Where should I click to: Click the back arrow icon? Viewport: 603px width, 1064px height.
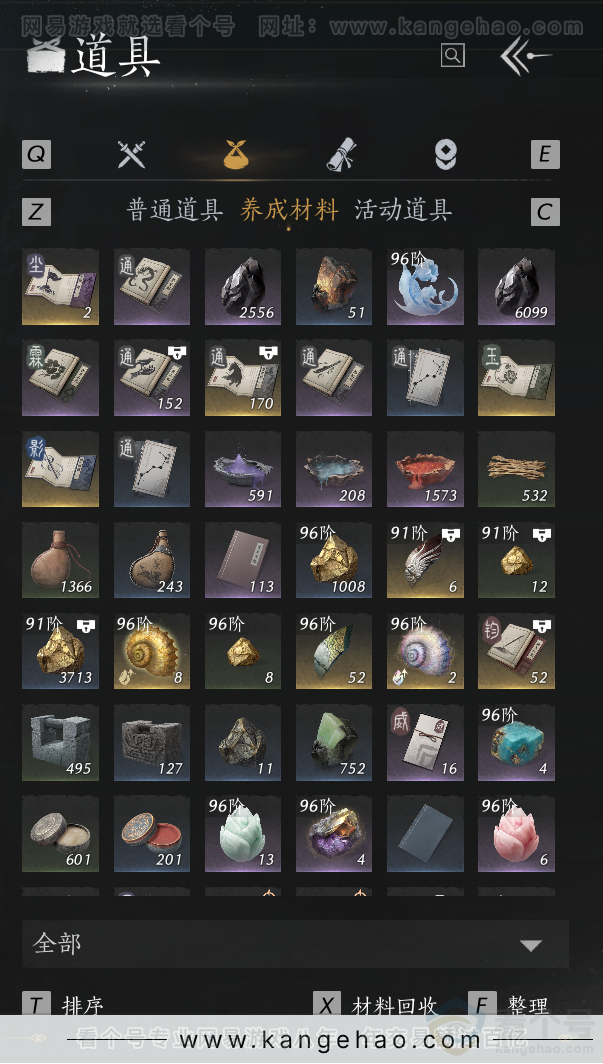(525, 56)
